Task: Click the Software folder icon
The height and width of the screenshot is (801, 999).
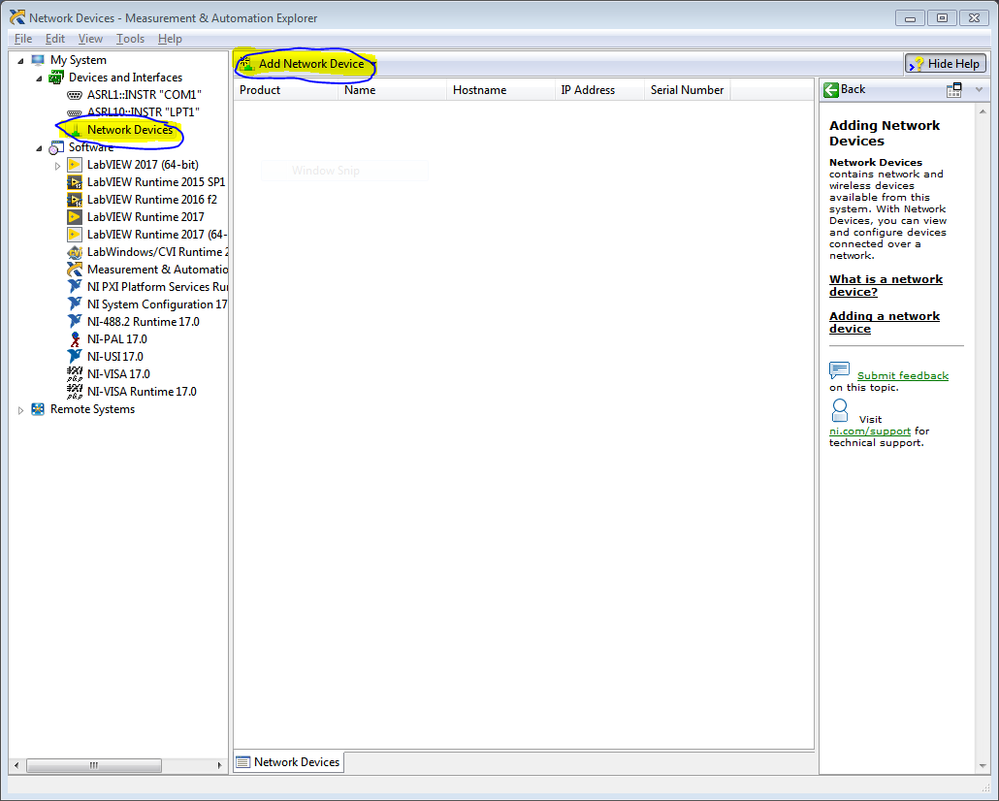Action: (57, 147)
